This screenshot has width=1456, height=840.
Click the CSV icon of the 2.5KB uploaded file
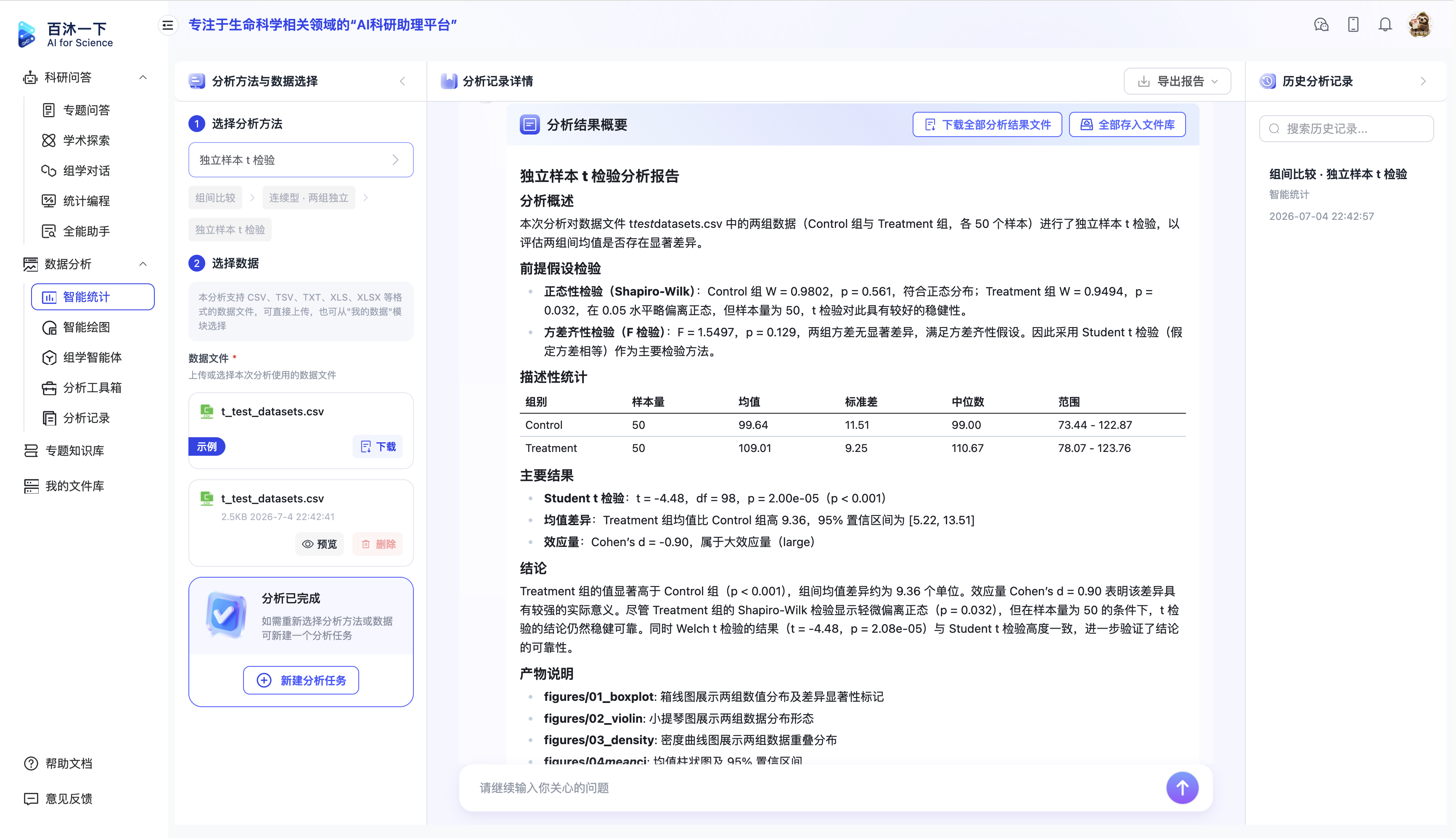[x=206, y=499]
